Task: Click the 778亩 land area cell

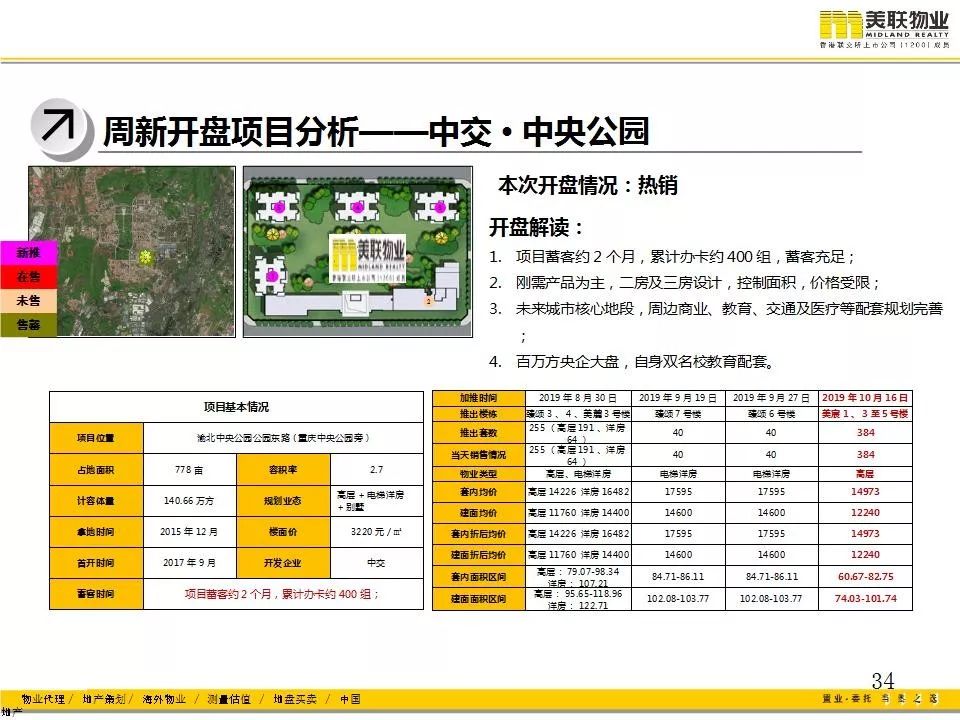Action: 190,470
